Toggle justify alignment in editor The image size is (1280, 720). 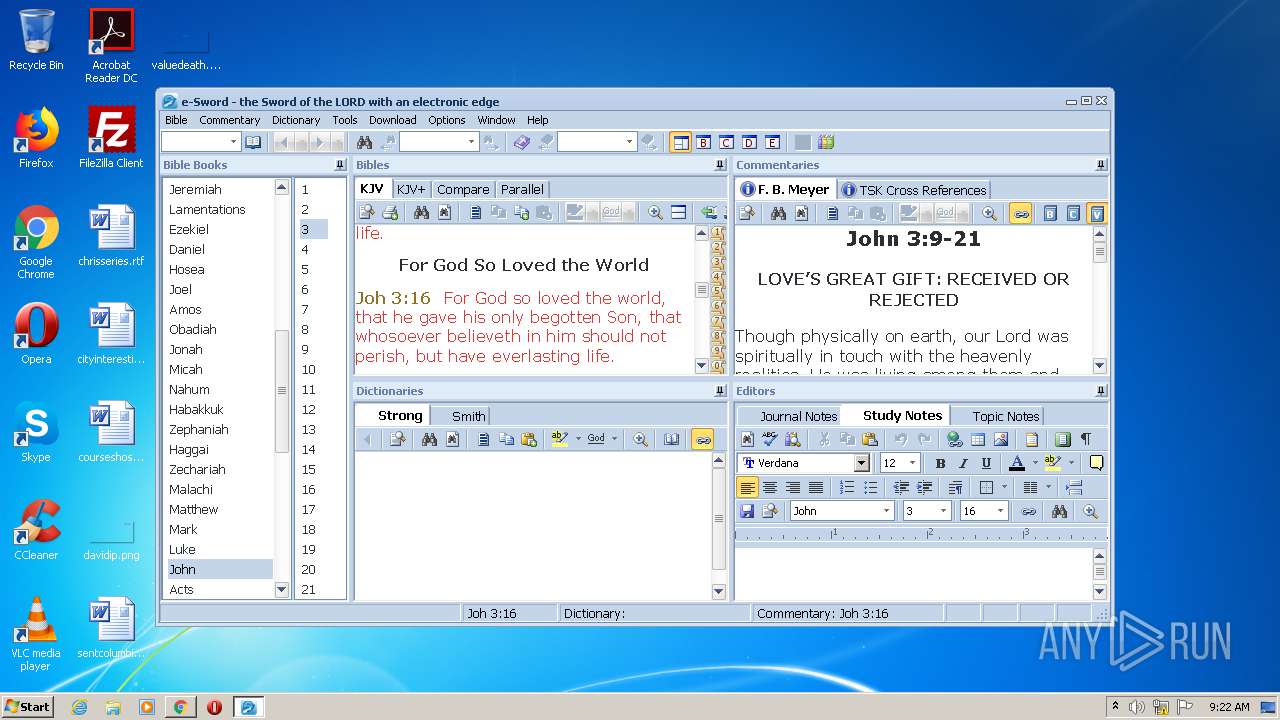[816, 487]
